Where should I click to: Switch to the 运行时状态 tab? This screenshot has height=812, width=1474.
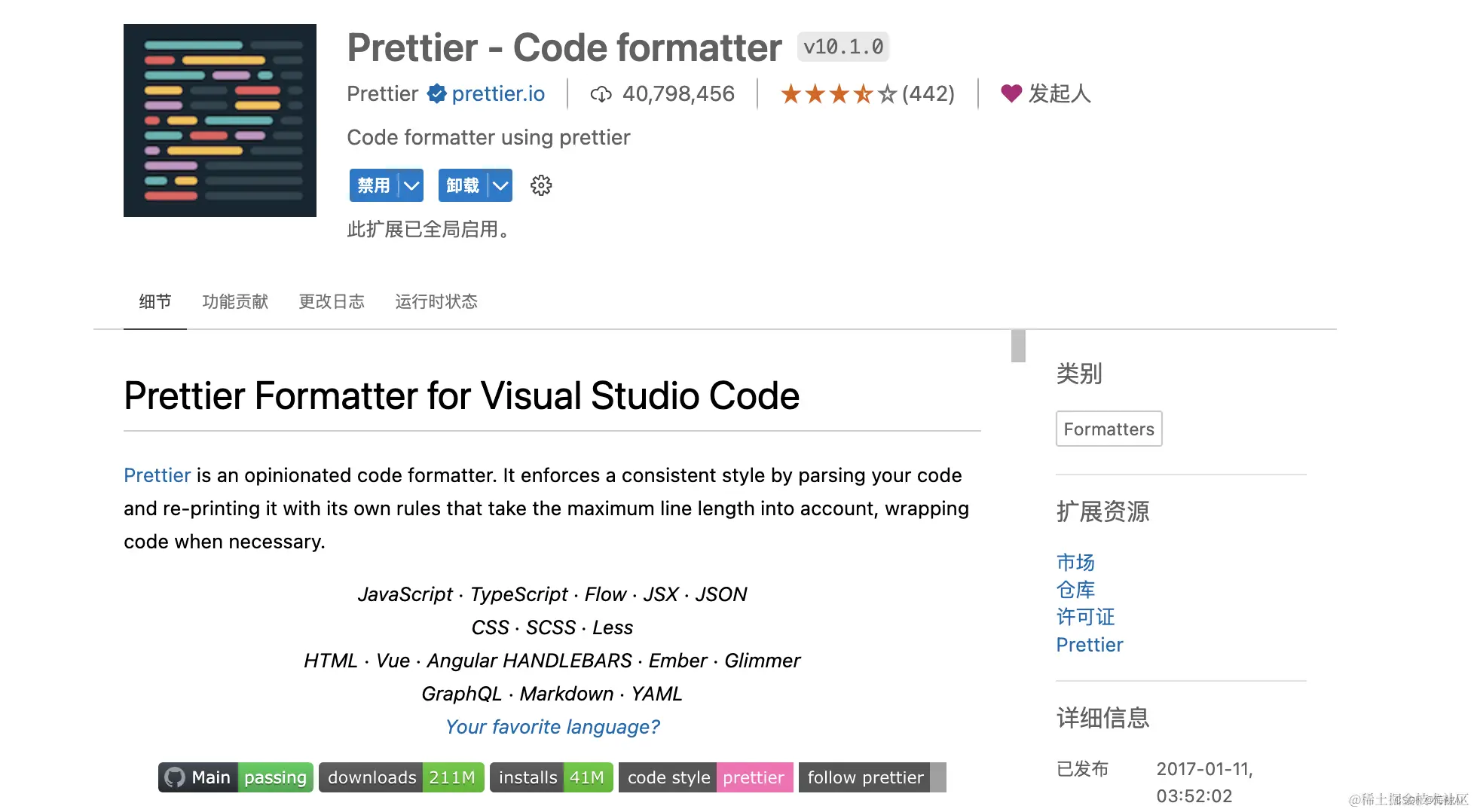(436, 301)
